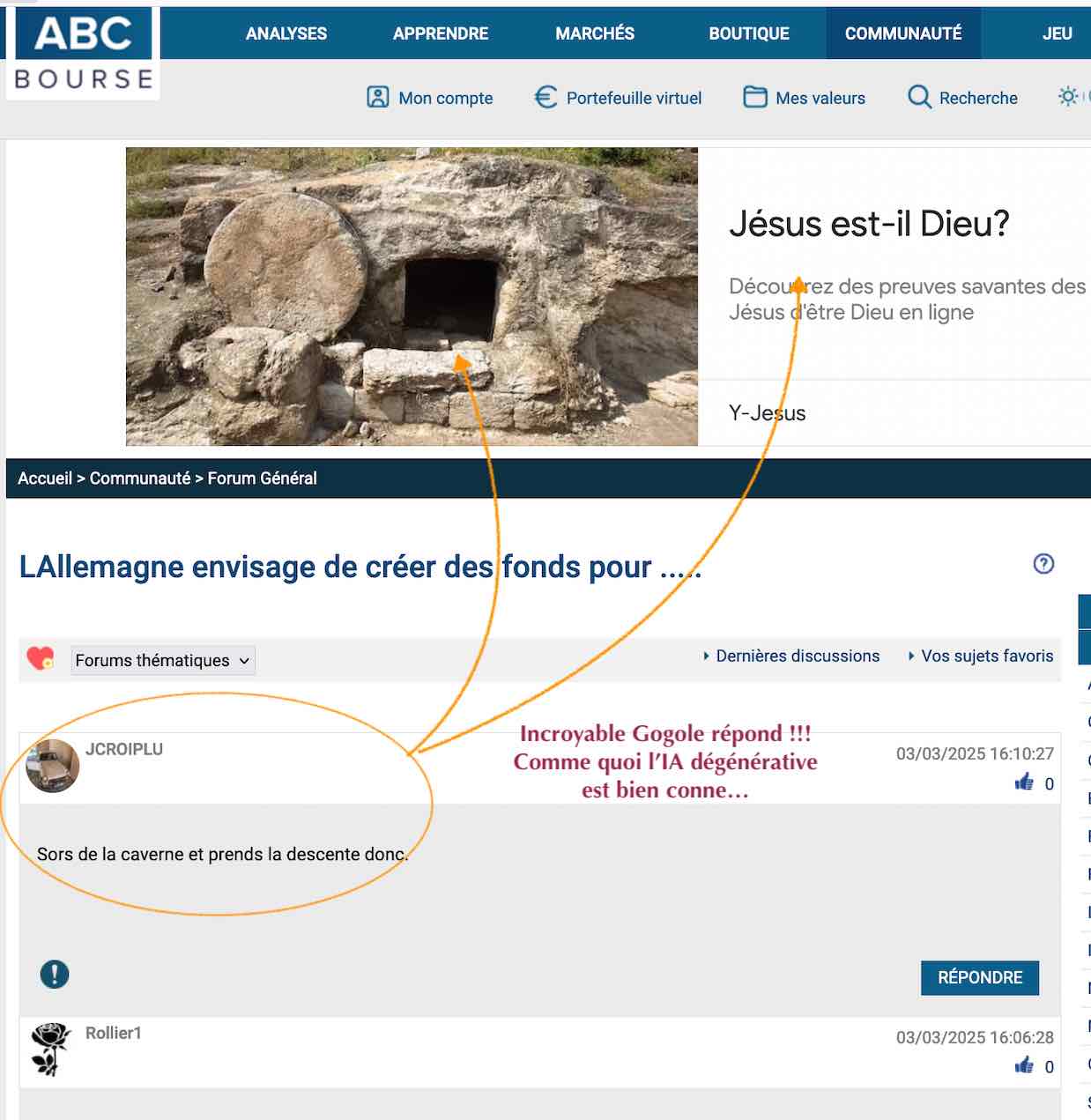Open the Portefeuille virtuel link
Screen dimensions: 1091x1120
tap(635, 98)
